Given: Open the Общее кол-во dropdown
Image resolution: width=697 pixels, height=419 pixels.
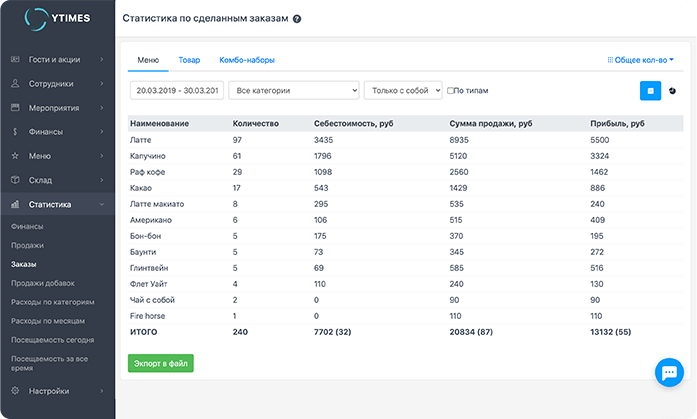Looking at the screenshot, I should 640,60.
